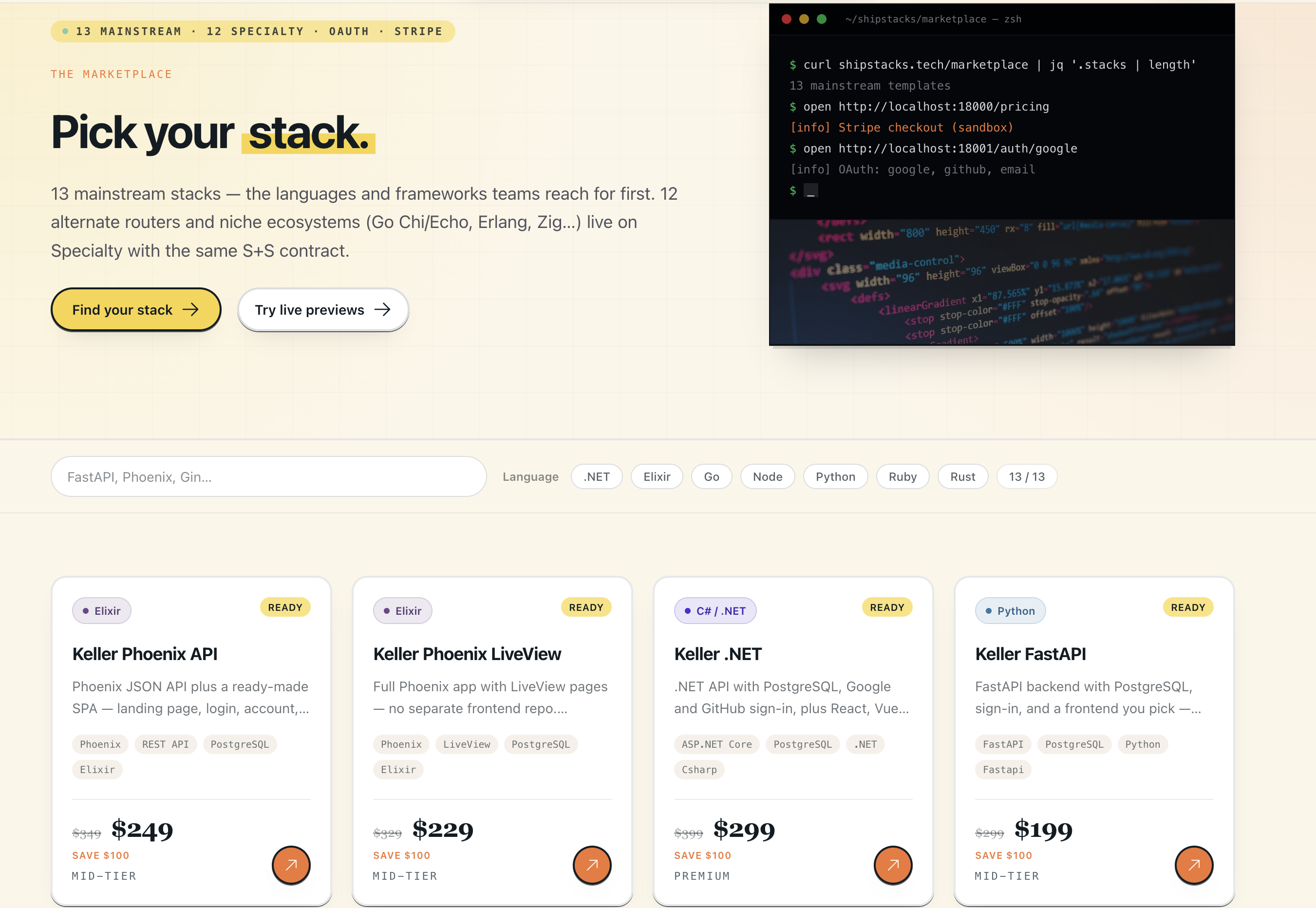The image size is (1316, 908).
Task: Open the Keller .NET card title
Action: 718,654
